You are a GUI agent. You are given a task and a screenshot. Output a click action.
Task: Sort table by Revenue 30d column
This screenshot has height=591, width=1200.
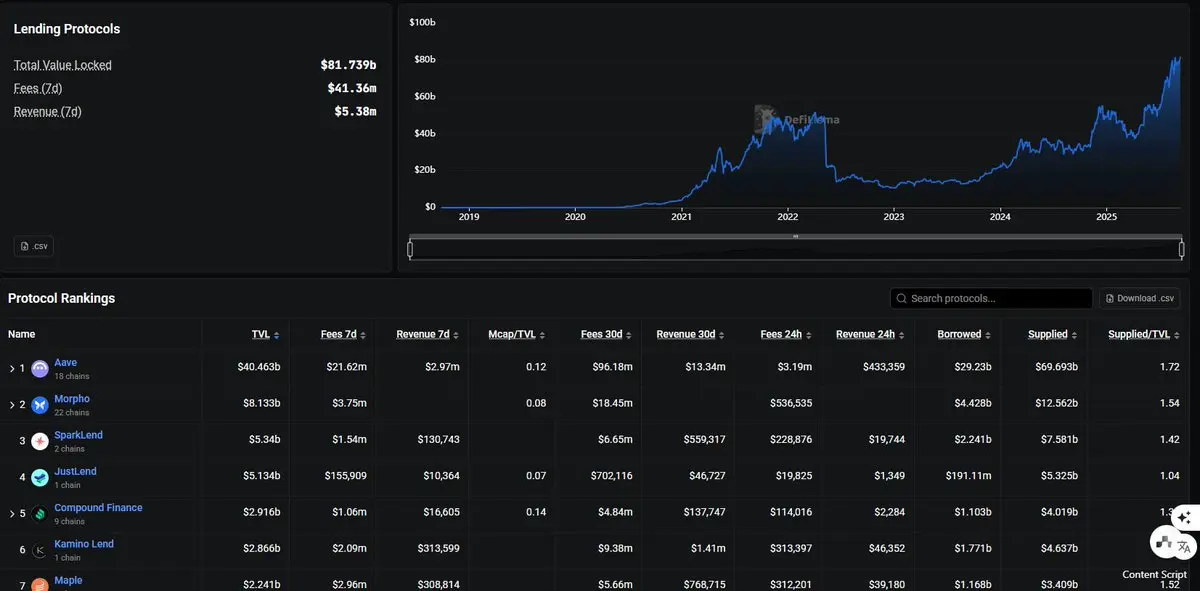pyautogui.click(x=691, y=334)
